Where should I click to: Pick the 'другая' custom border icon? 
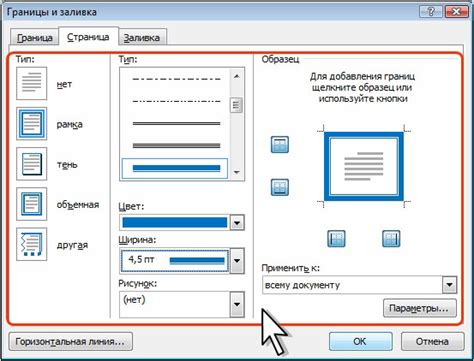tap(32, 244)
